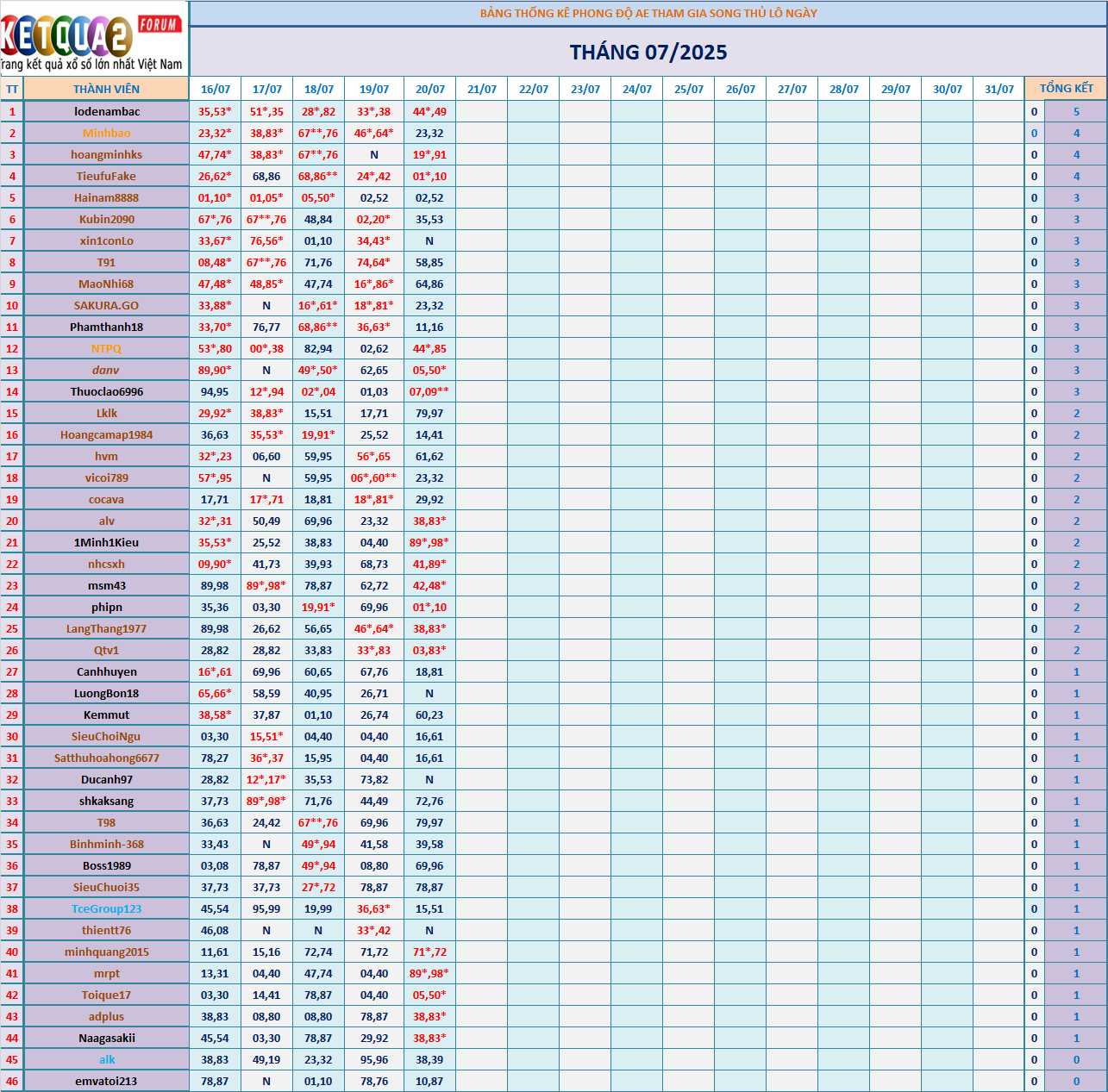The image size is (1108, 1092).
Task: Select member LuongBon18
Action: (x=107, y=693)
